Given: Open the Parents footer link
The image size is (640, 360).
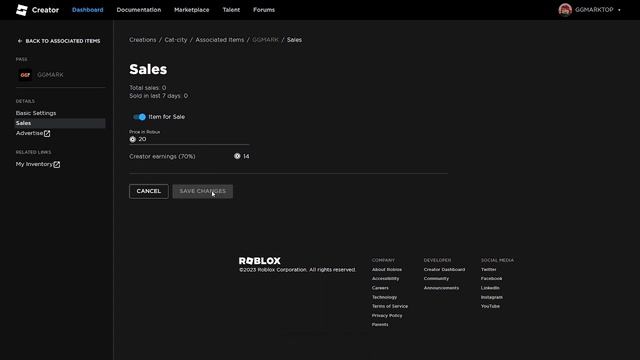Looking at the screenshot, I should [380, 324].
